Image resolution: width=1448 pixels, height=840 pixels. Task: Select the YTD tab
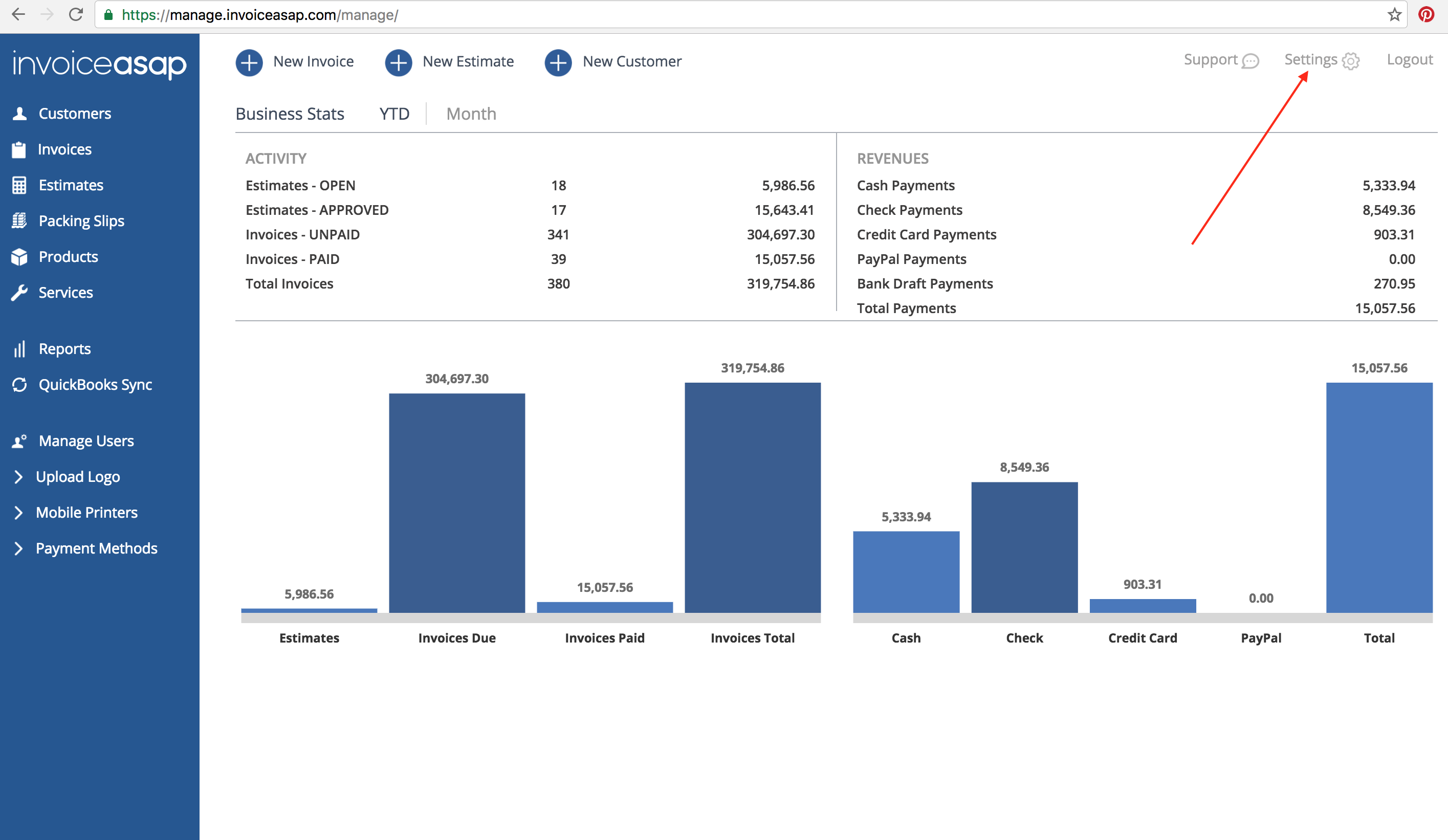(x=394, y=113)
